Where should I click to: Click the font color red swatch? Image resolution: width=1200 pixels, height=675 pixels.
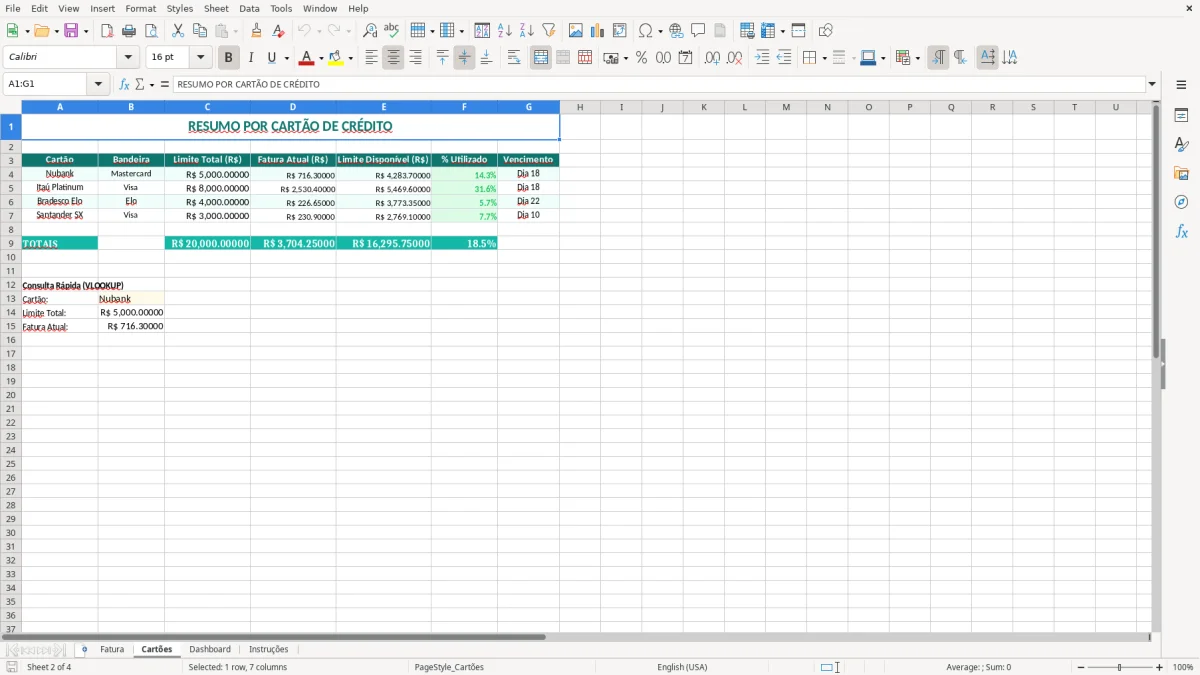click(307, 58)
